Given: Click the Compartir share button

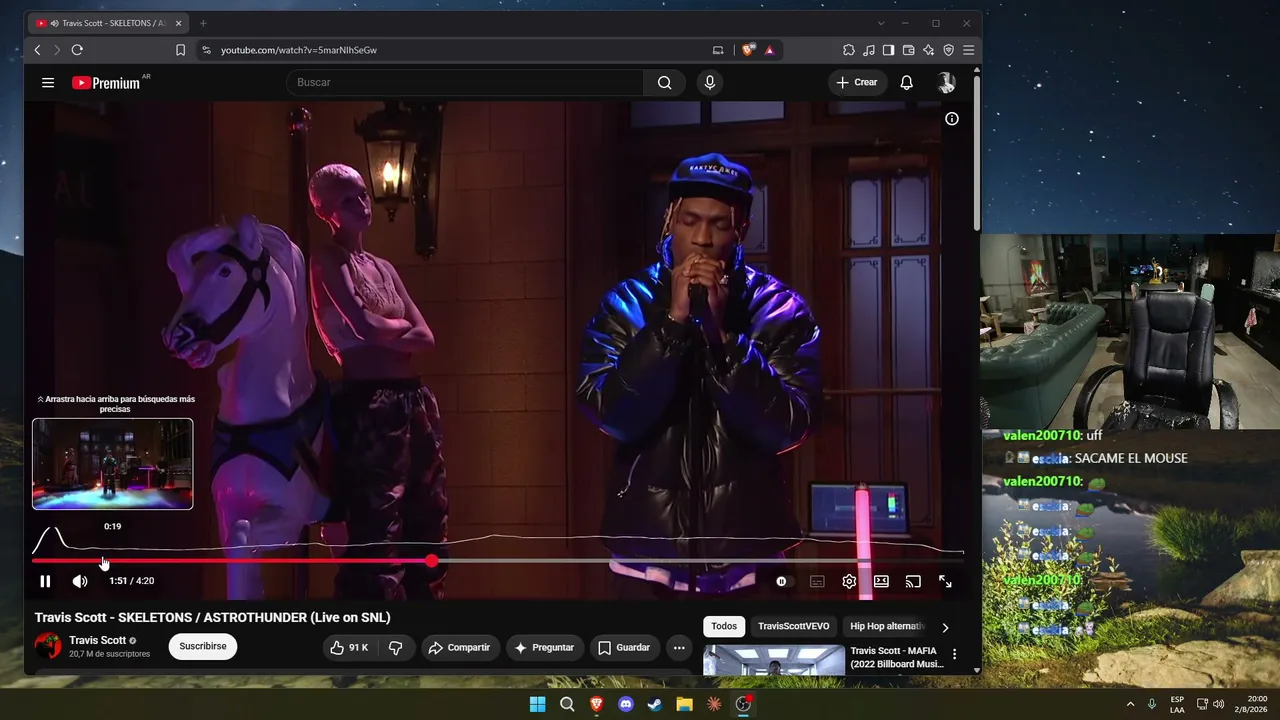Looking at the screenshot, I should pos(459,648).
